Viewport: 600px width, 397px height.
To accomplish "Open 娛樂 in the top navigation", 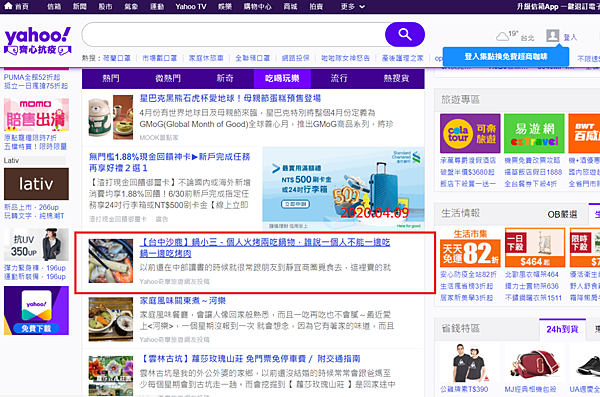I will pos(225,7).
